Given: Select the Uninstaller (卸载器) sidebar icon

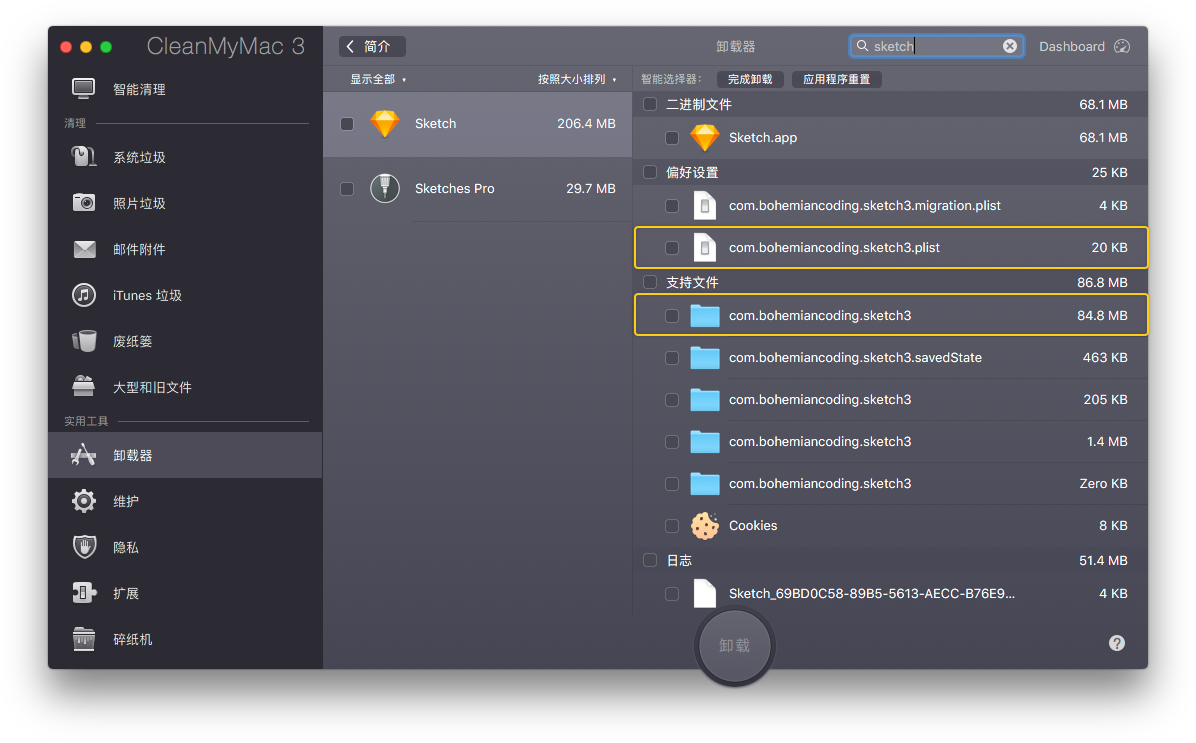Looking at the screenshot, I should 83,455.
